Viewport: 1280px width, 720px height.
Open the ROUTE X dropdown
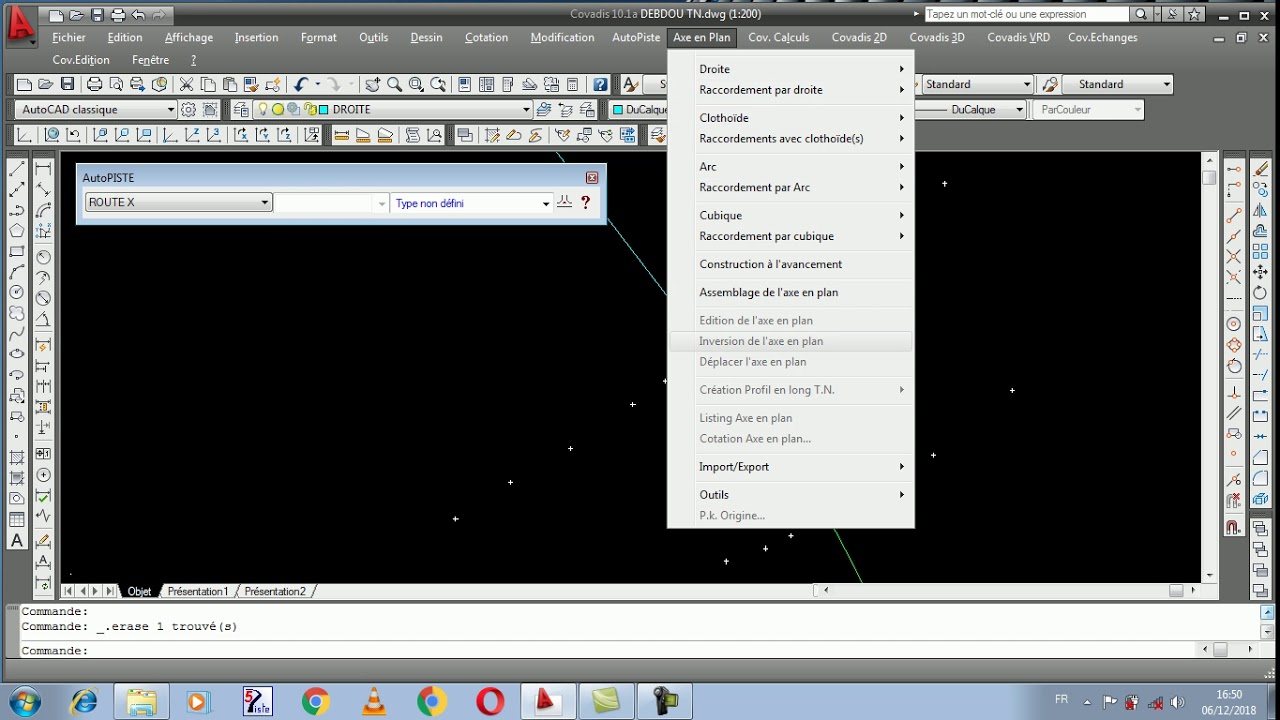click(x=178, y=203)
